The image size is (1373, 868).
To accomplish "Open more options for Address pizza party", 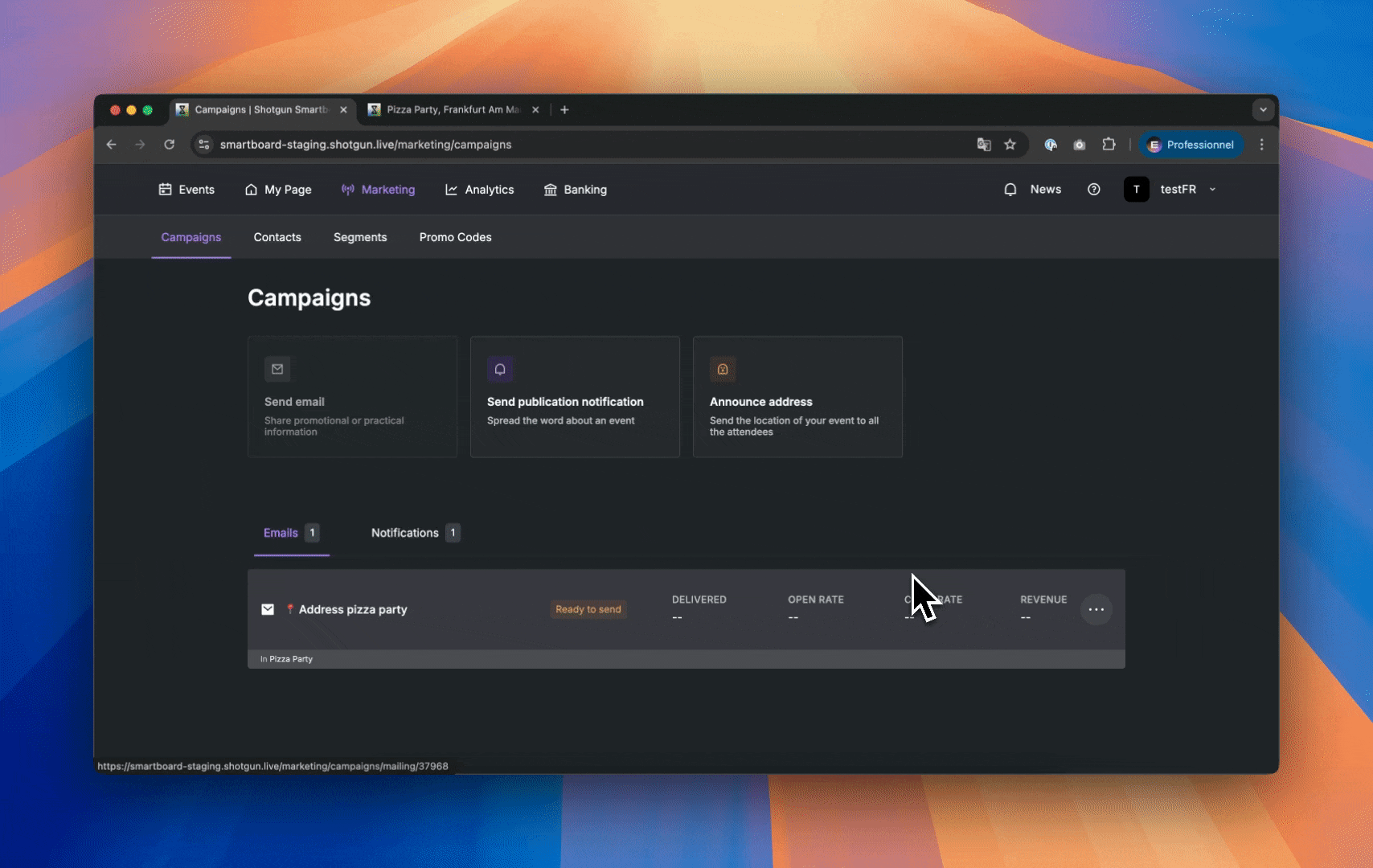I will (x=1096, y=609).
